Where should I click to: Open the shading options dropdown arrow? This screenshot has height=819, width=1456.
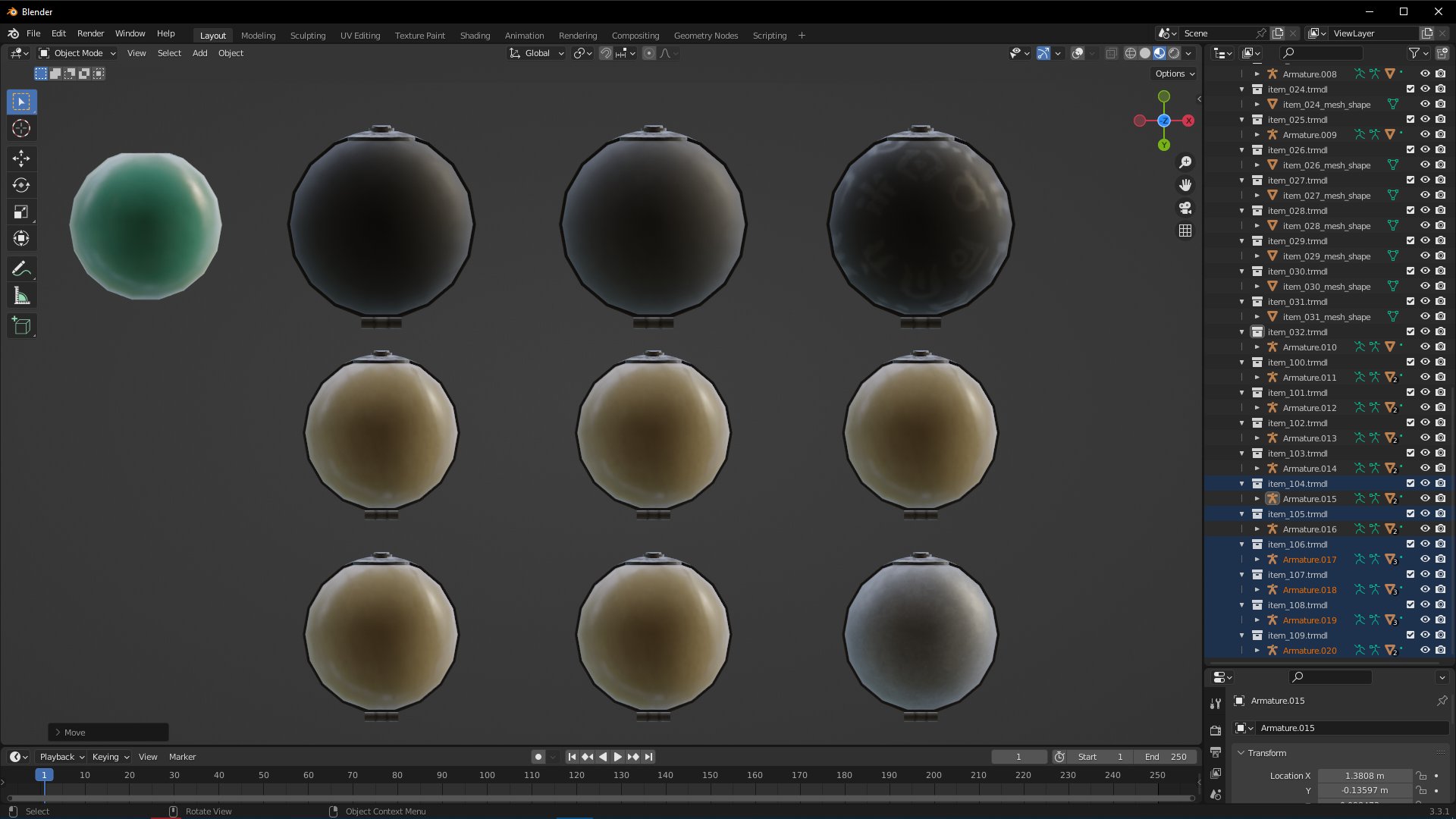[1188, 53]
